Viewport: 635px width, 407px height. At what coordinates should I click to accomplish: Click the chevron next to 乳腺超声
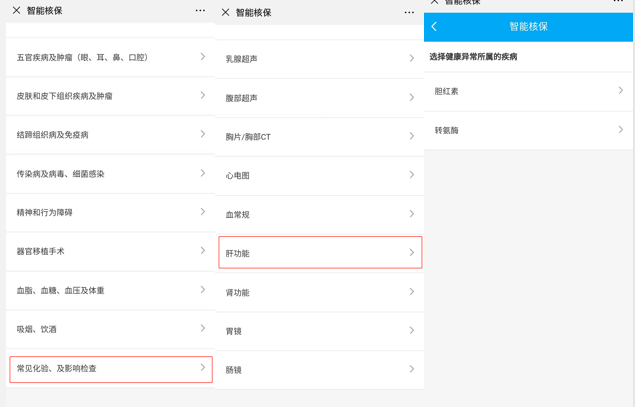click(x=412, y=58)
